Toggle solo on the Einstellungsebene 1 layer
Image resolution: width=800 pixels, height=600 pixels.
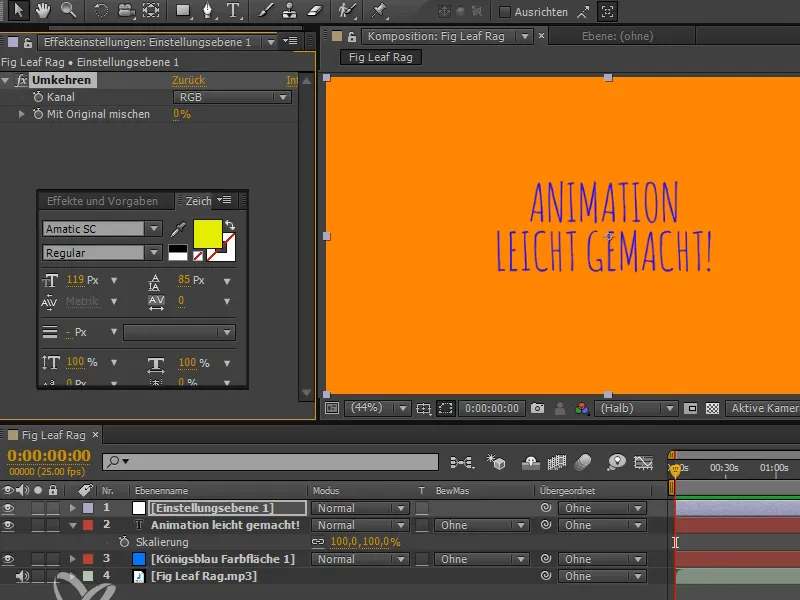[x=37, y=508]
